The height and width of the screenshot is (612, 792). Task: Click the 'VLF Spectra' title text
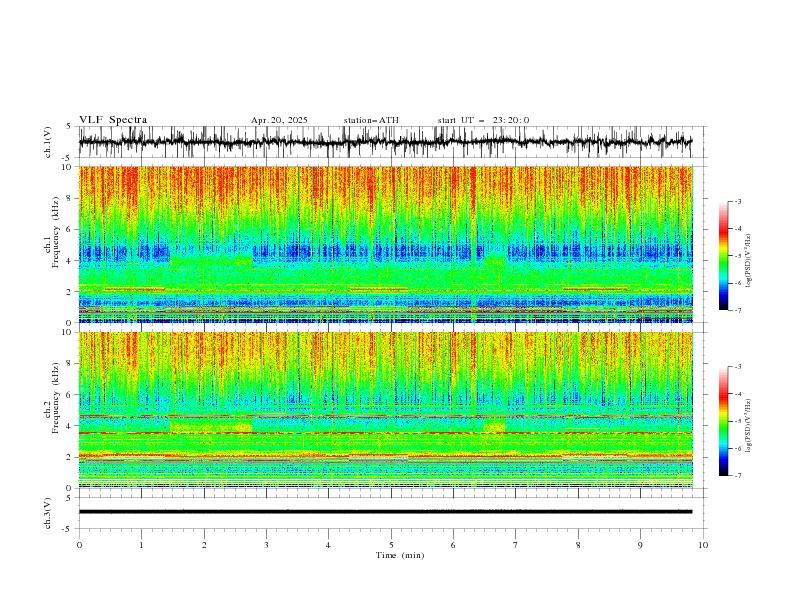click(x=113, y=120)
